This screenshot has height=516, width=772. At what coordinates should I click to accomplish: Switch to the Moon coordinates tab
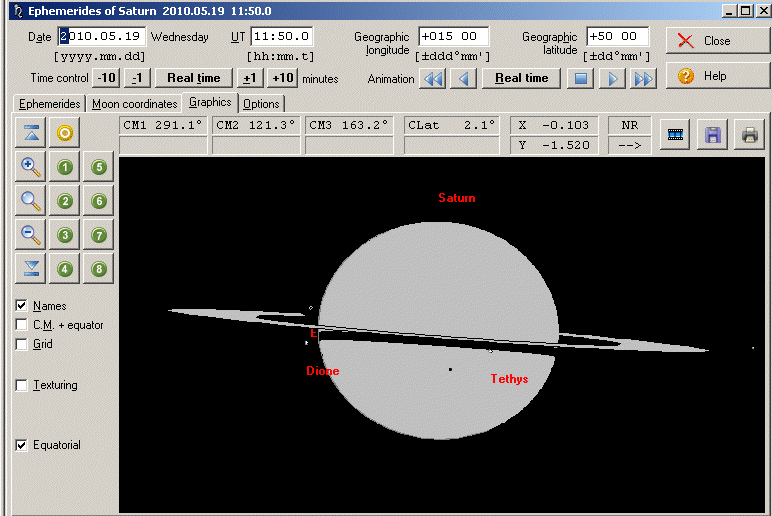134,104
